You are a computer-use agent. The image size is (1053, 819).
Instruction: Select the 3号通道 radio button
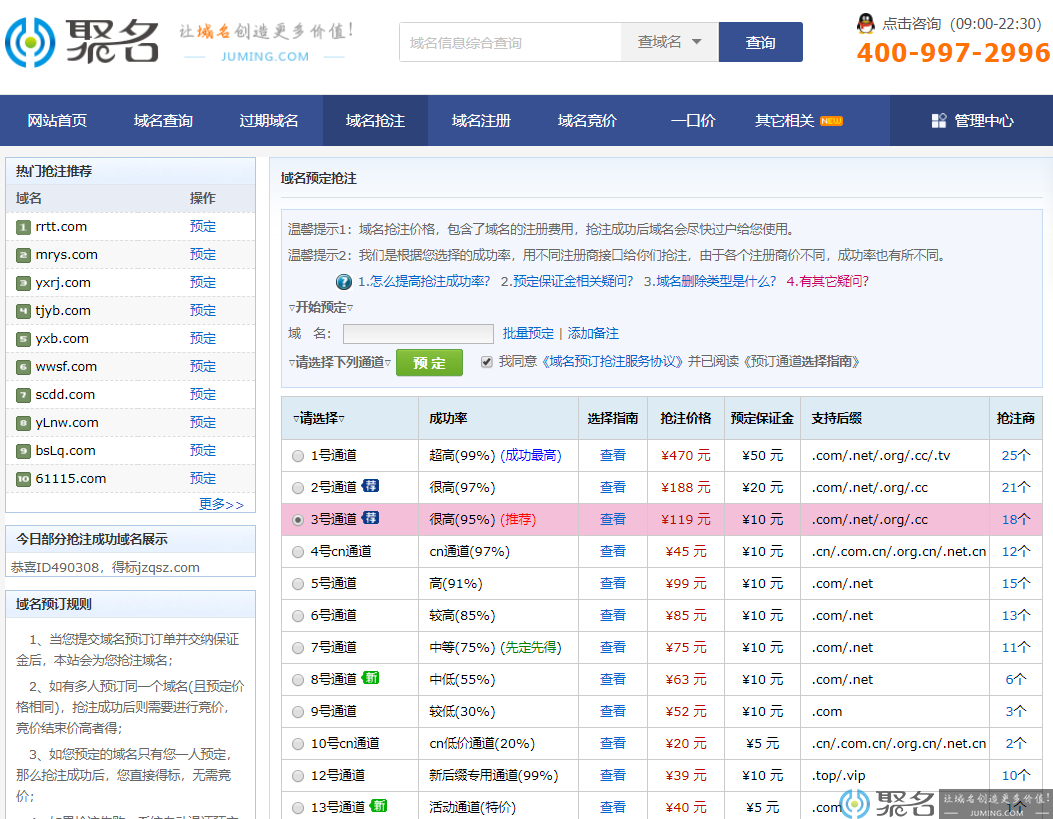click(x=297, y=520)
